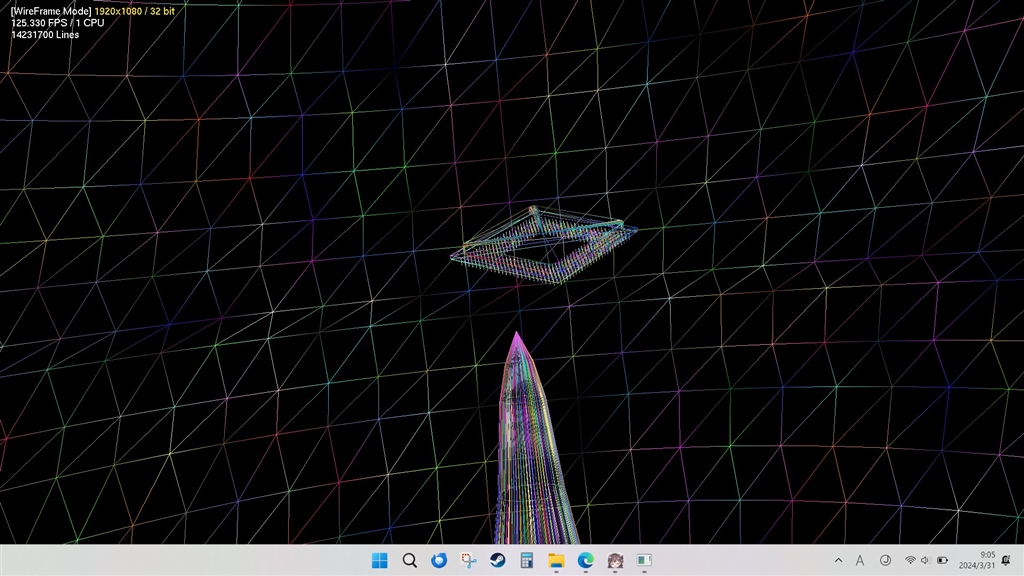Switch to the anime character avatar app
Screen dimensions: 1024x576
pyautogui.click(x=615, y=560)
